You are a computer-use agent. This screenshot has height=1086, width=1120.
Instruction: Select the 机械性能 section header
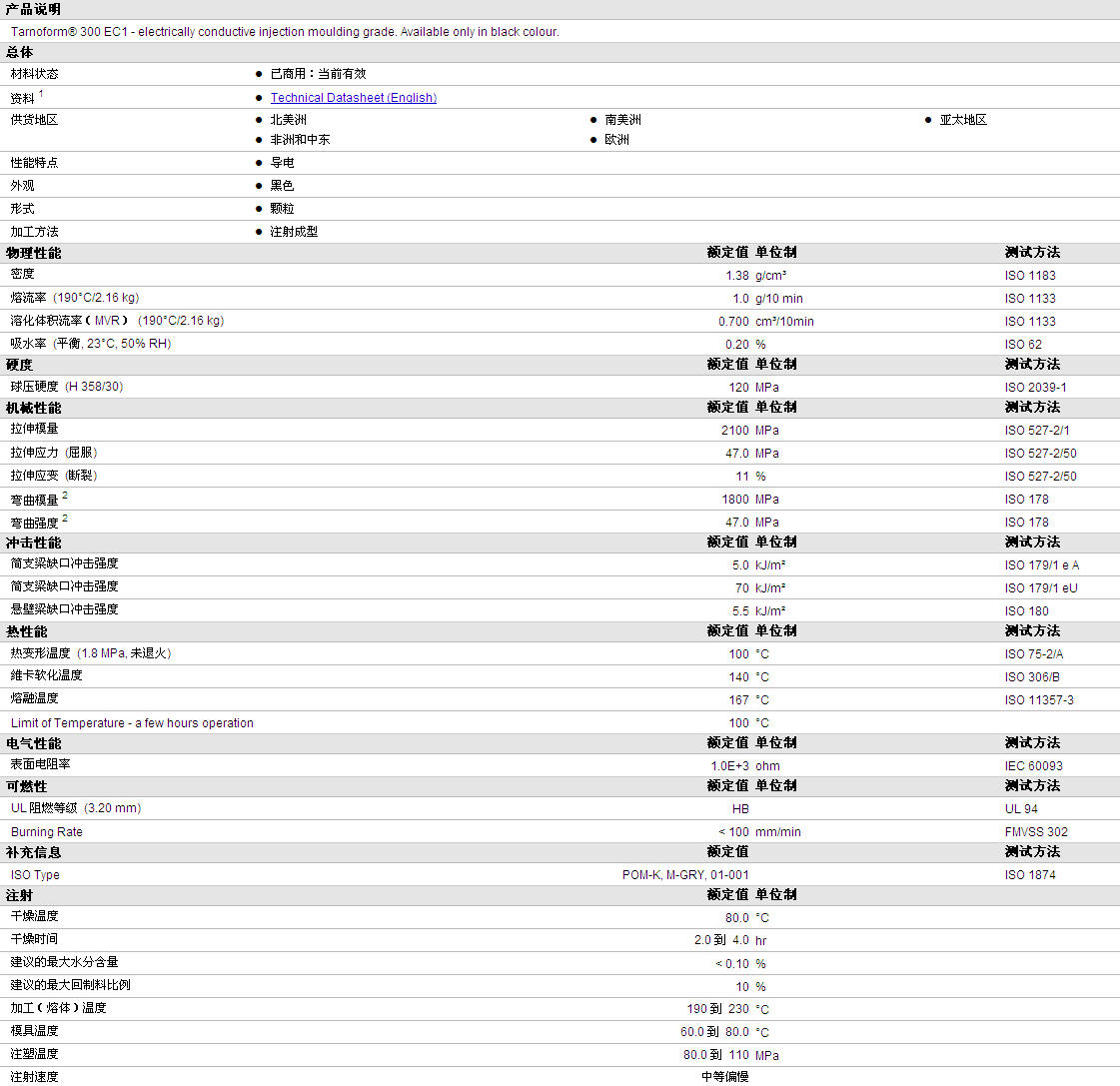34,408
